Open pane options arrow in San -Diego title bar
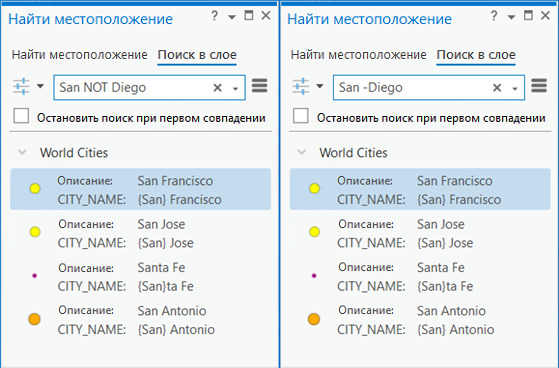This screenshot has width=559, height=368. click(x=511, y=17)
